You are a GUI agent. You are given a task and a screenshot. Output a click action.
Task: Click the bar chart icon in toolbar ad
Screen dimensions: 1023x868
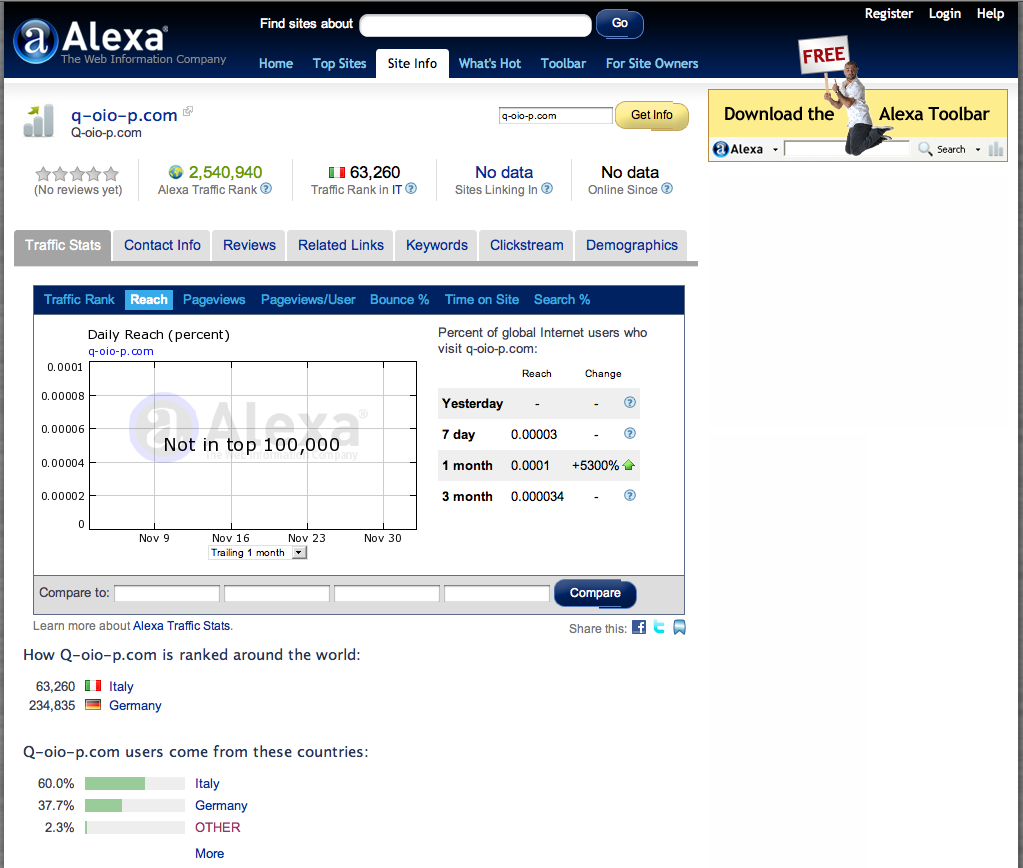click(x=996, y=149)
